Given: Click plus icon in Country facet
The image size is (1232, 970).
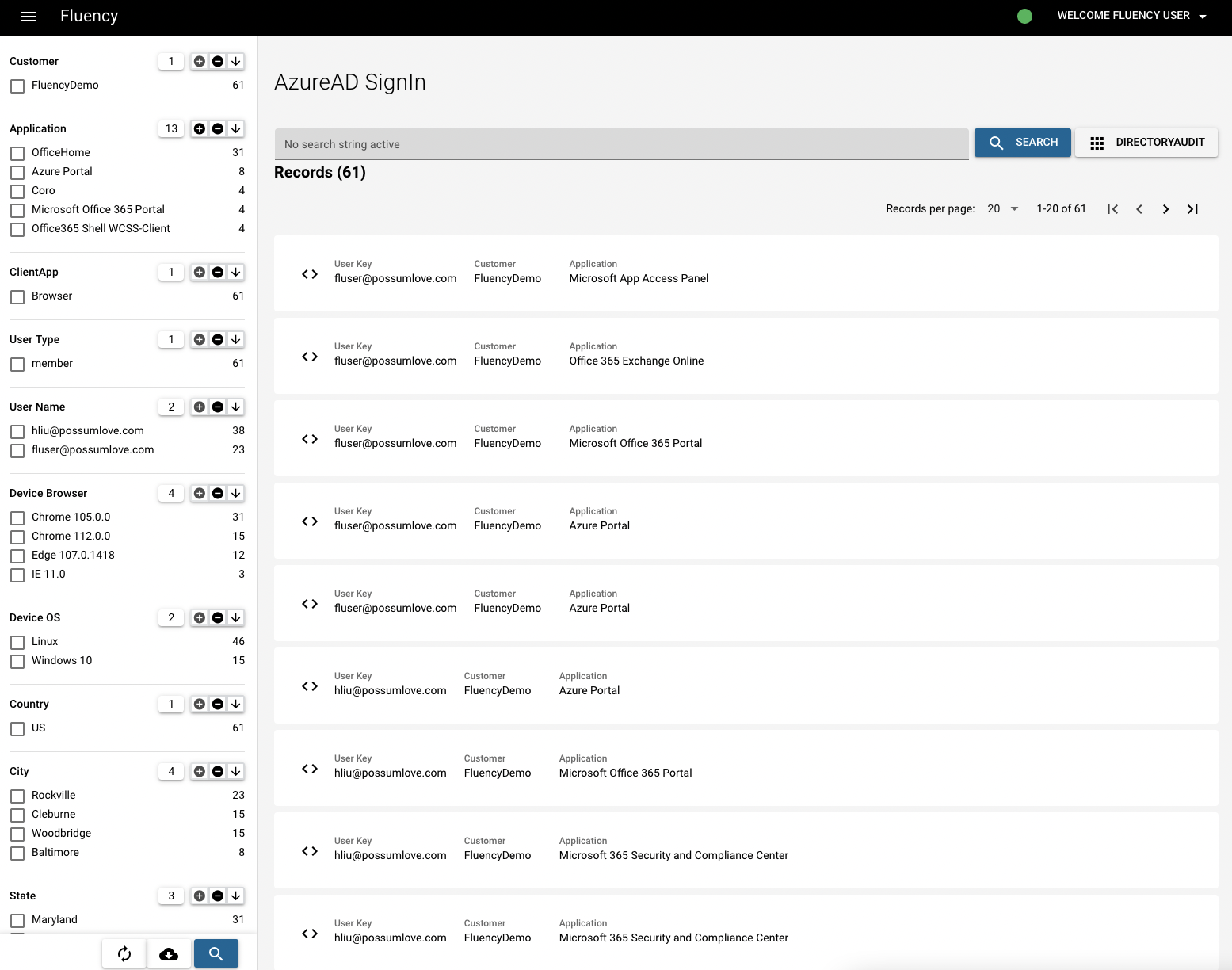Looking at the screenshot, I should (x=199, y=704).
